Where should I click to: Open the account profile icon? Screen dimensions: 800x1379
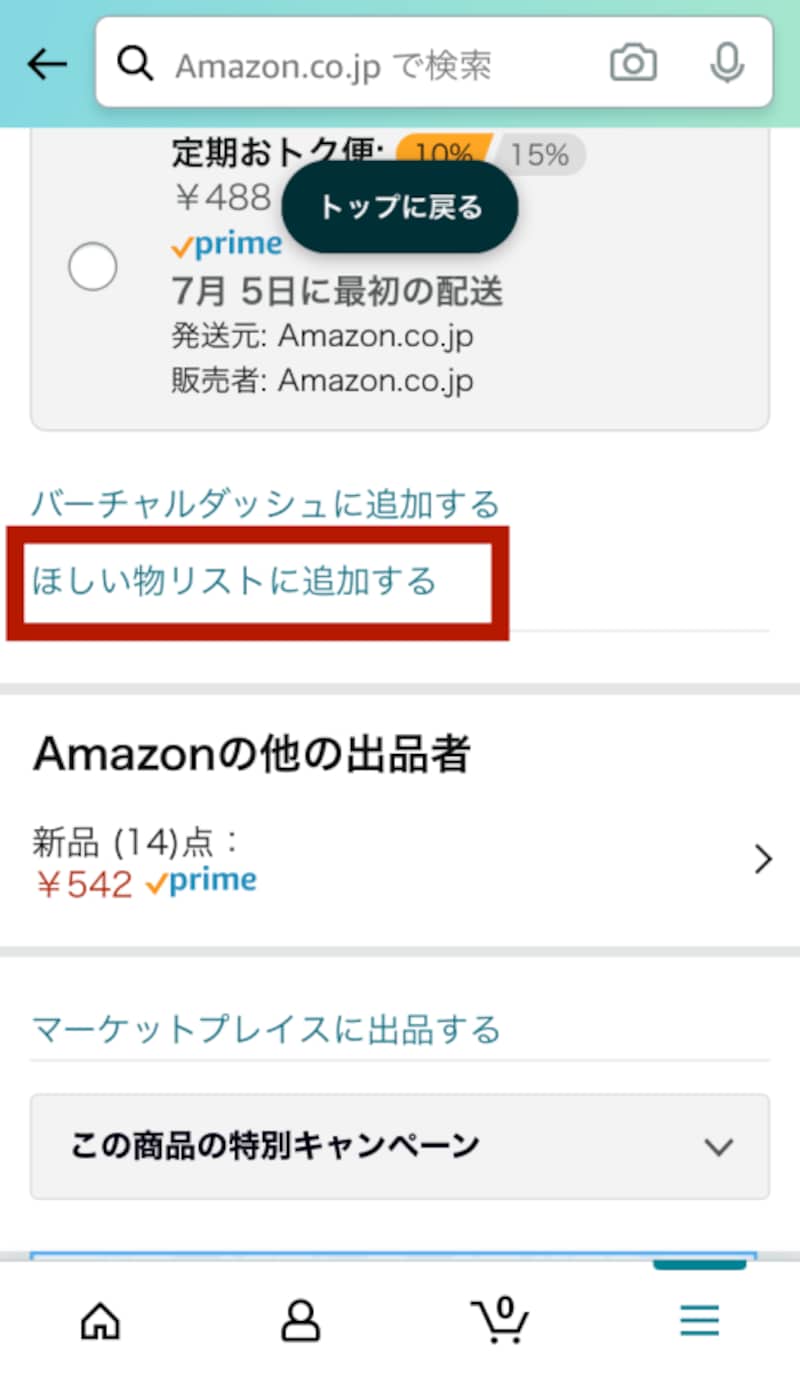click(300, 1322)
